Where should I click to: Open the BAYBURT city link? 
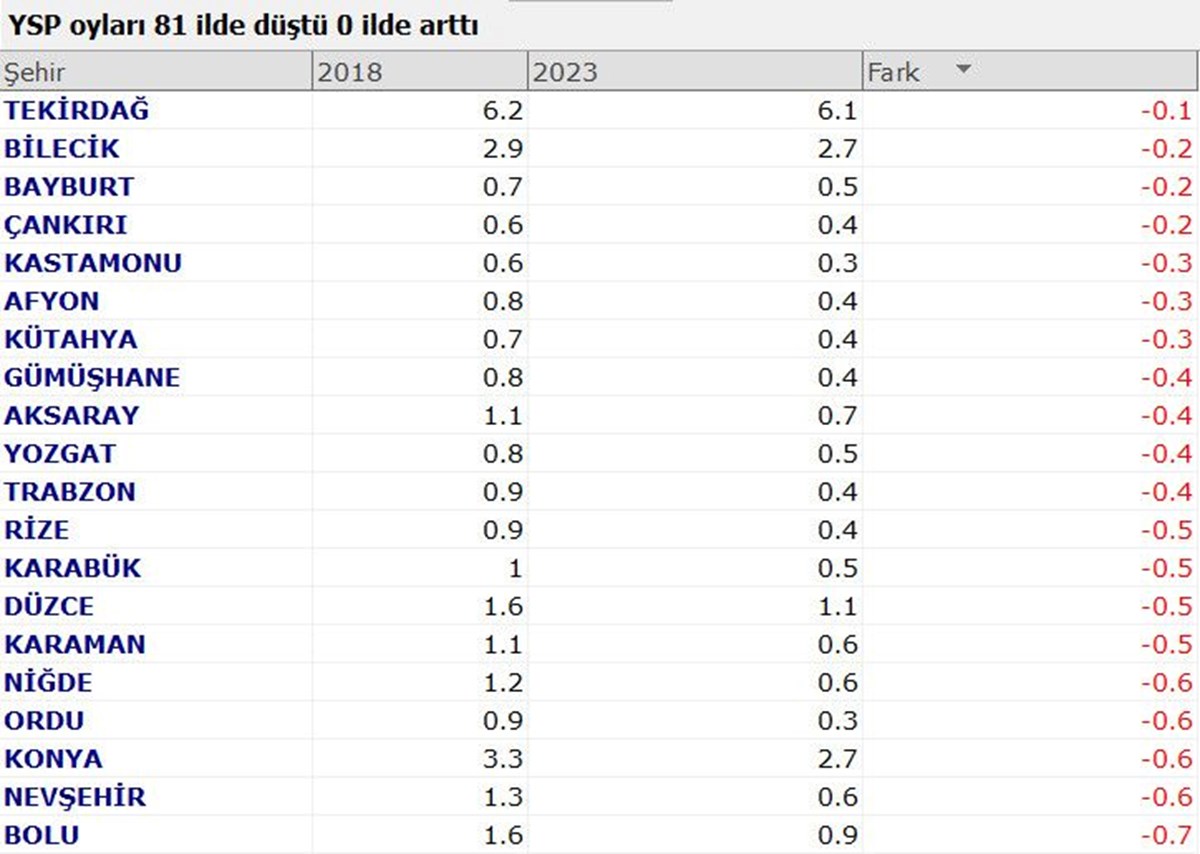pos(69,186)
